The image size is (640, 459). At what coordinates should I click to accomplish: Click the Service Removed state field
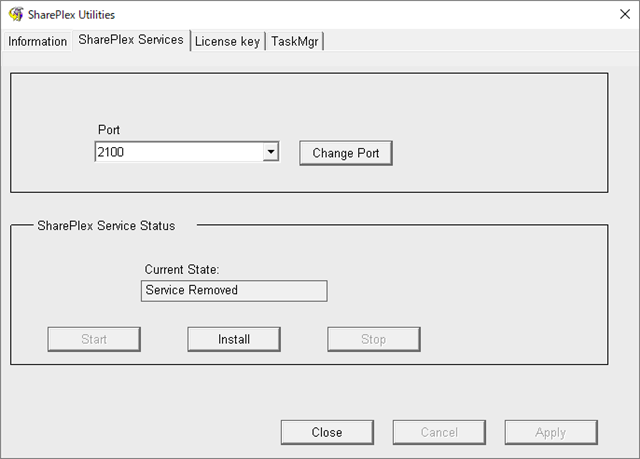(x=235, y=291)
